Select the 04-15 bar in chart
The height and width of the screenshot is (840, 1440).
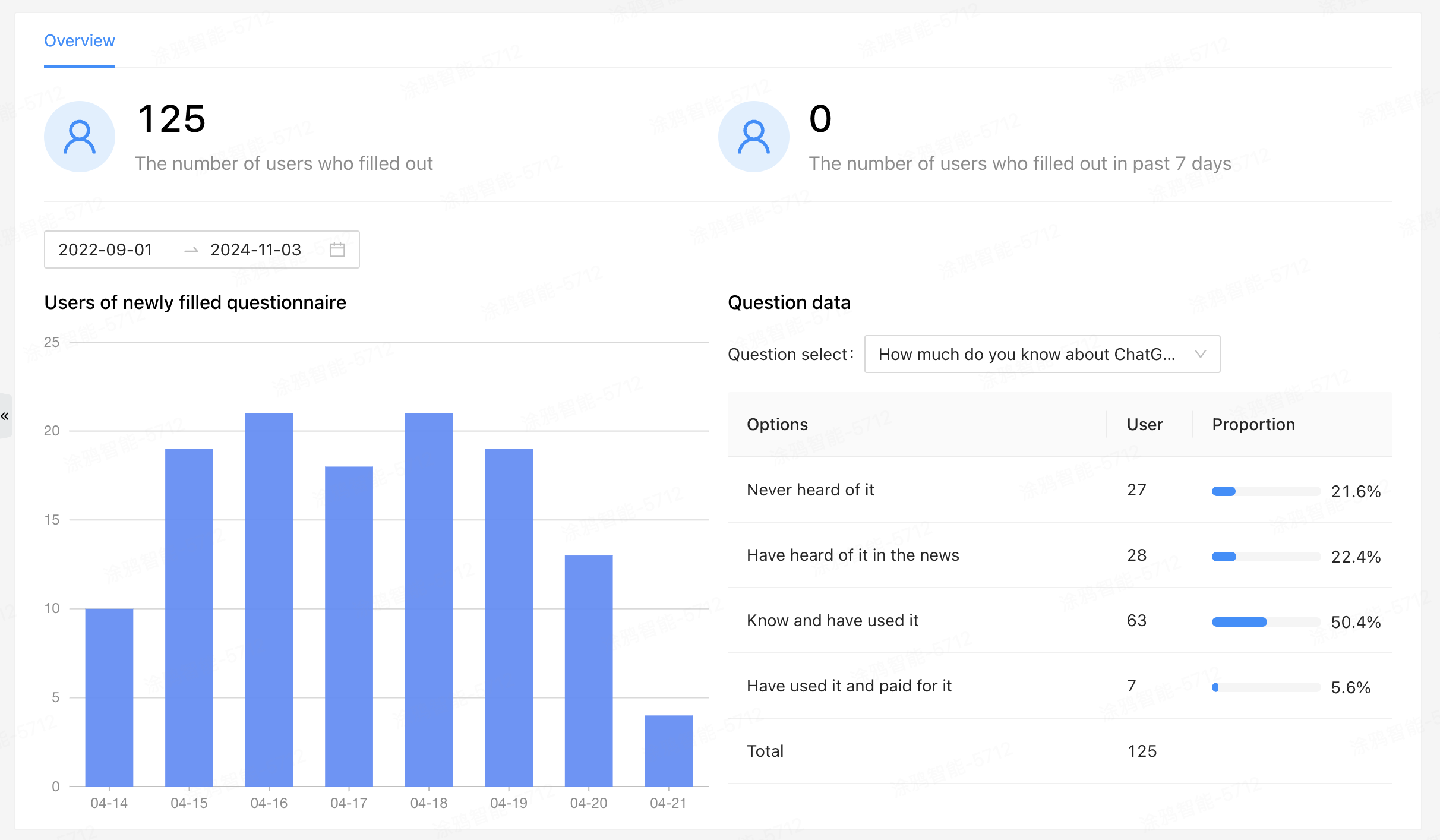[x=189, y=617]
